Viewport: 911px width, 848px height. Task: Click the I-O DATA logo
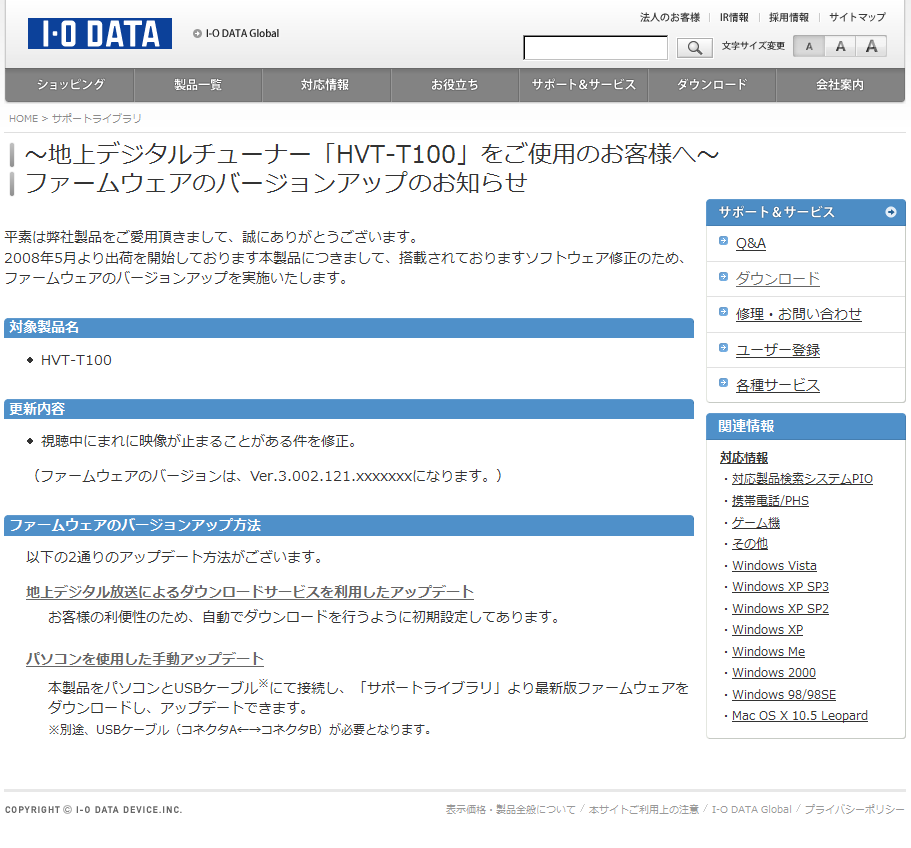coord(100,34)
